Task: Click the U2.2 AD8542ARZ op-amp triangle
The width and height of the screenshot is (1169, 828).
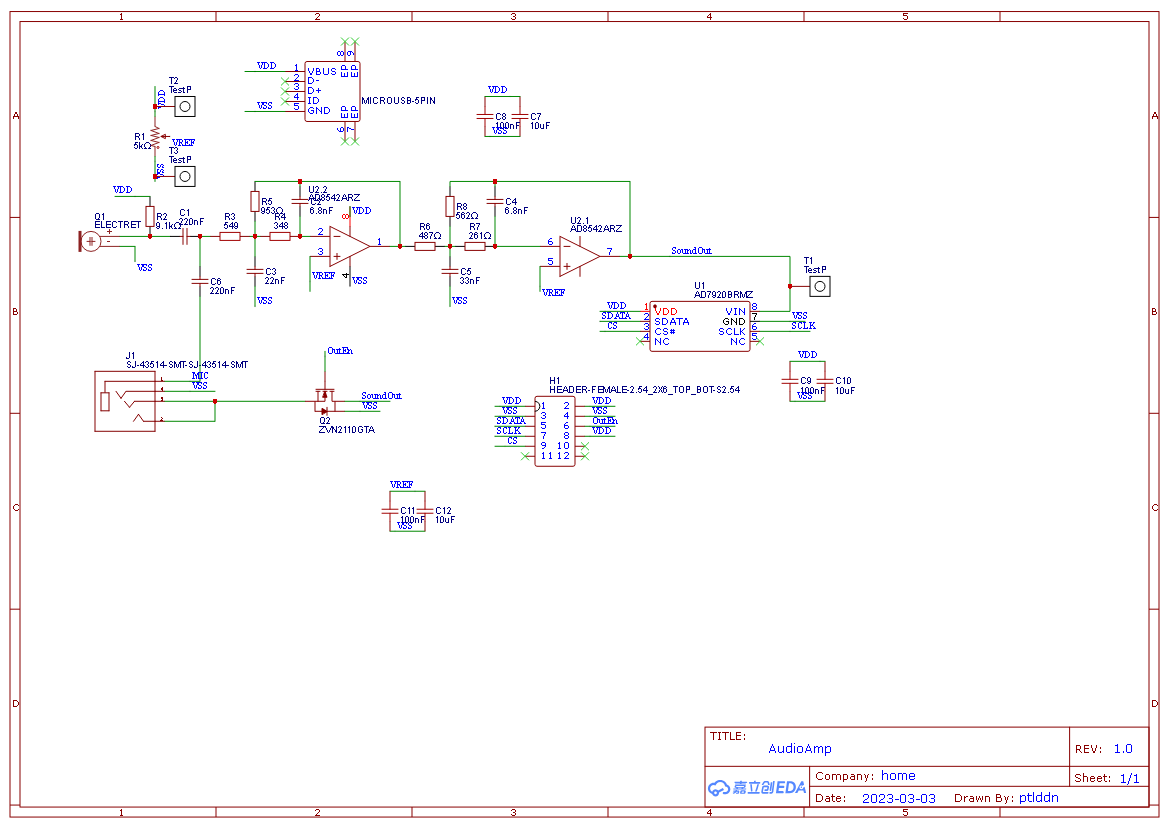Action: [350, 246]
